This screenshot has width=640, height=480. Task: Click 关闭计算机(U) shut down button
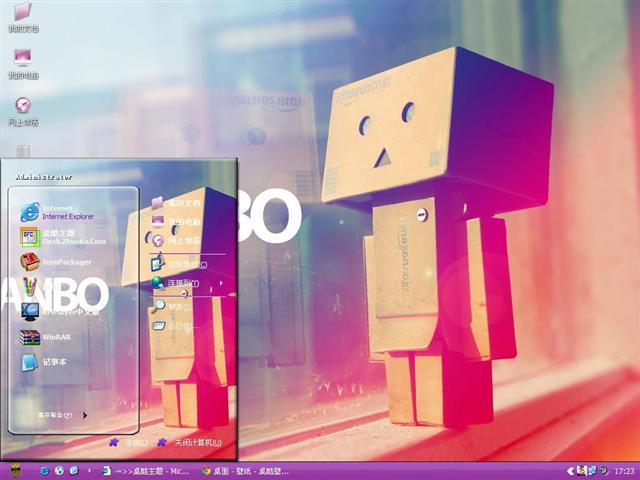click(190, 442)
